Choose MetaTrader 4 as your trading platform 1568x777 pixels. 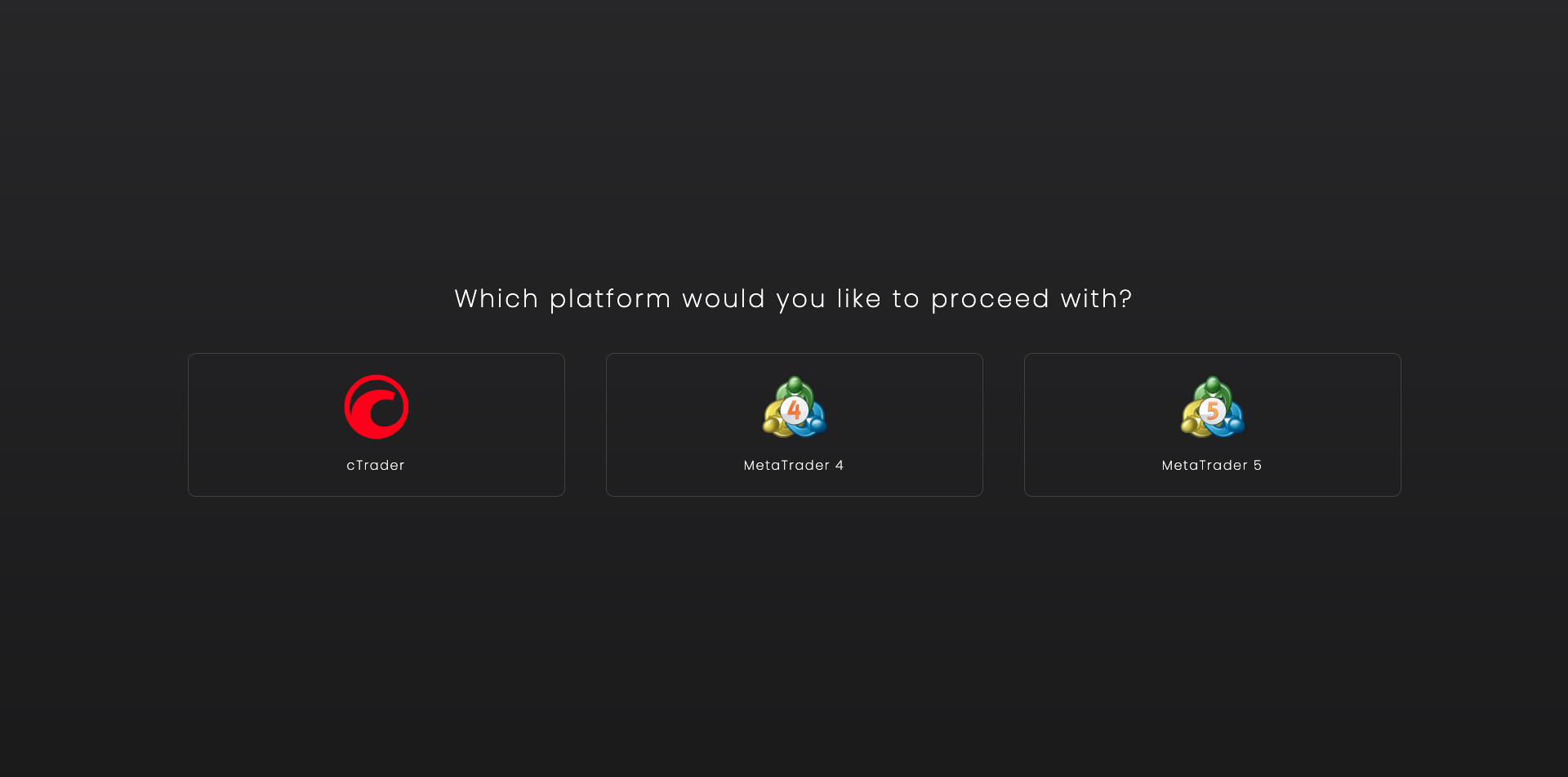794,424
